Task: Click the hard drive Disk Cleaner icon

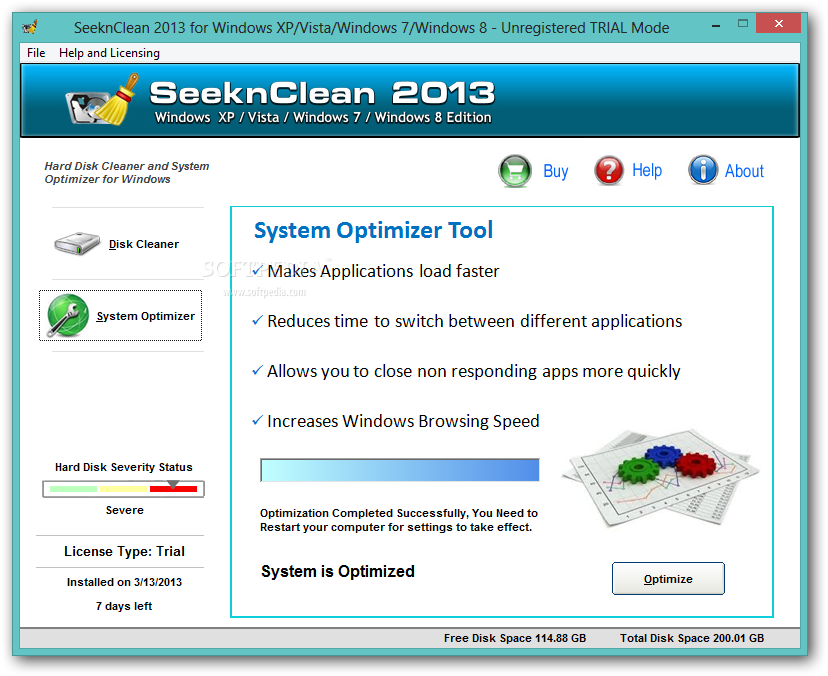Action: click(x=77, y=243)
